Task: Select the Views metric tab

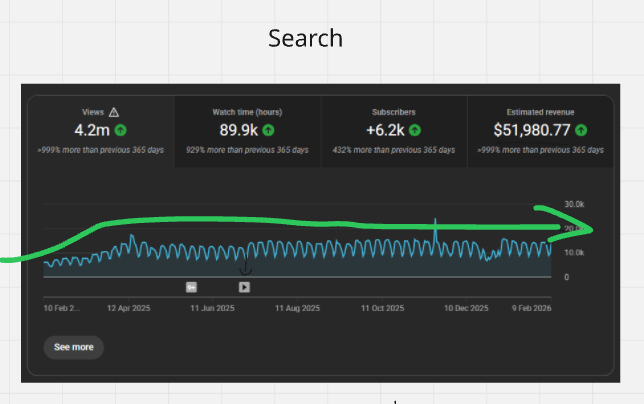Action: click(x=101, y=131)
